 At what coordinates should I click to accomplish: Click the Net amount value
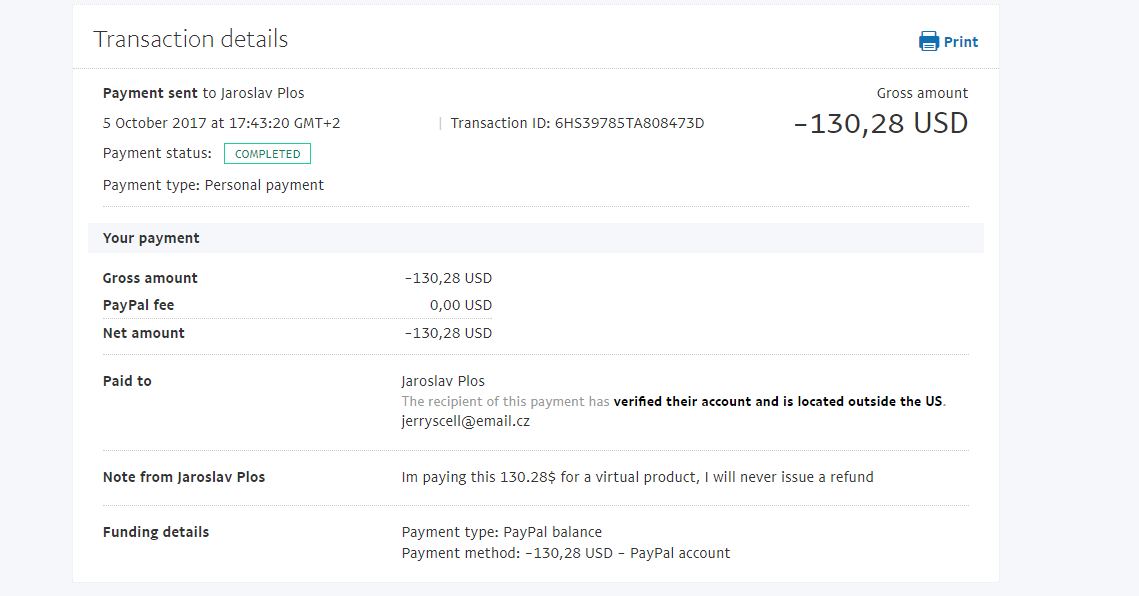click(448, 333)
